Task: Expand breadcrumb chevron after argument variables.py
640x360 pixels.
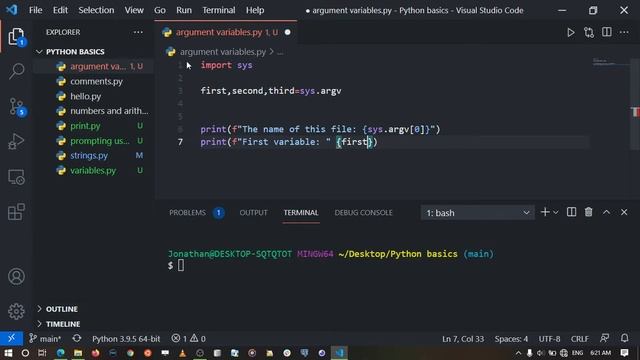Action: click(271, 52)
